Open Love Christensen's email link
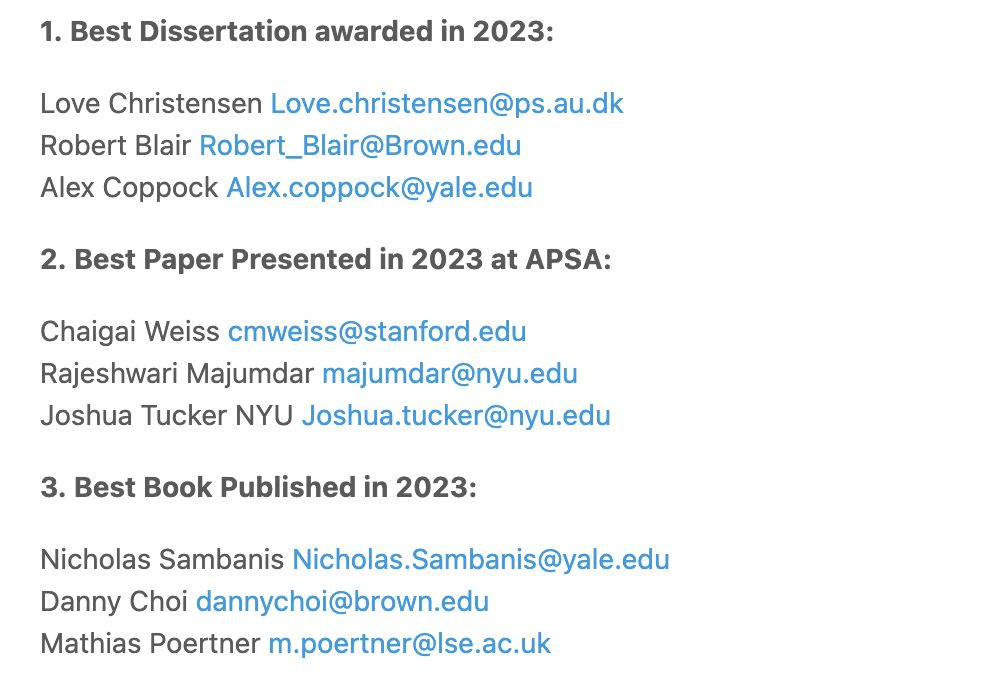This screenshot has height=684, width=982. point(447,104)
